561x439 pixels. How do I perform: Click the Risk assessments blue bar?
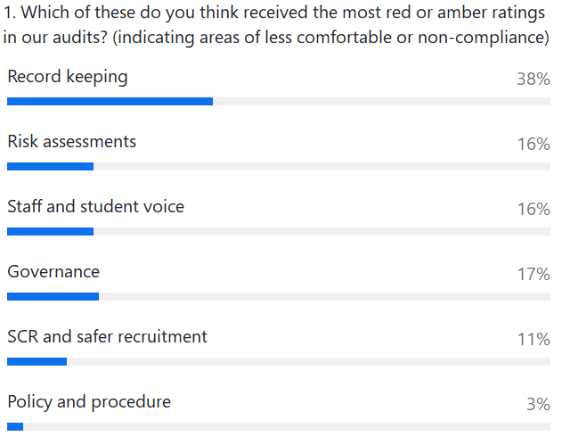pos(50,166)
